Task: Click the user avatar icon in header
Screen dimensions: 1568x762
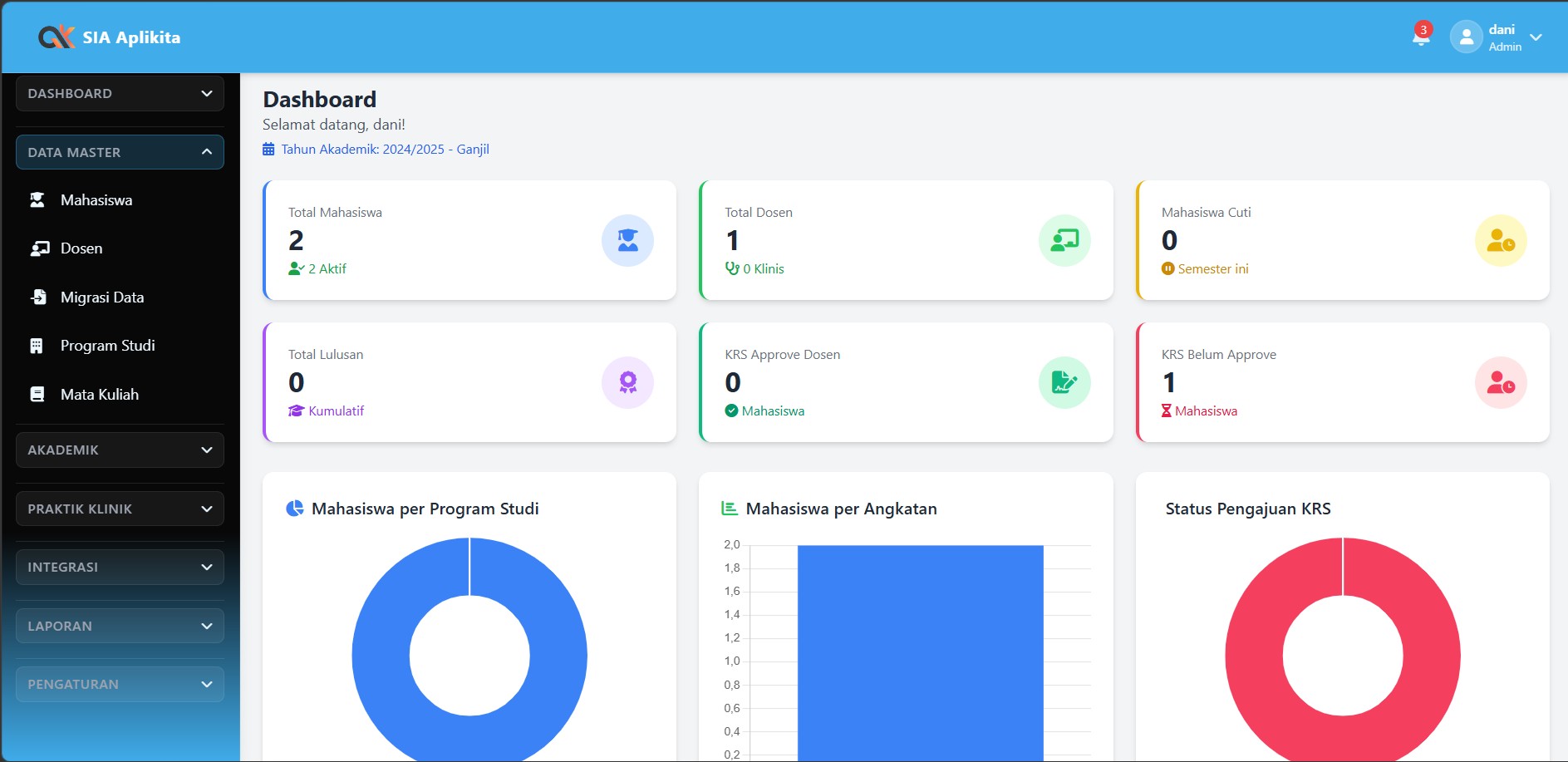Action: (x=1465, y=37)
